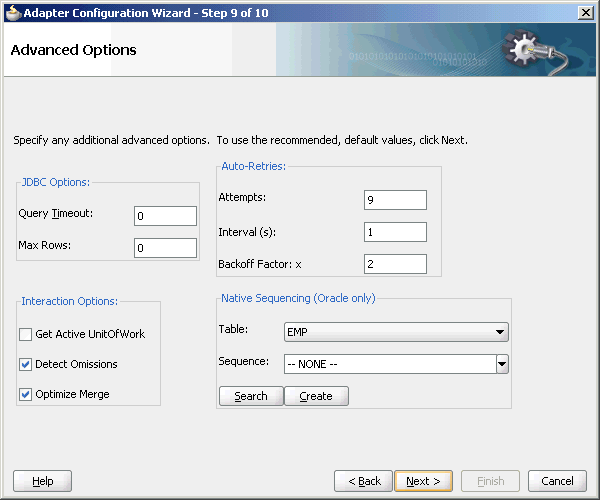Click the wizard title bar app icon
The height and width of the screenshot is (500, 600).
pyautogui.click(x=13, y=13)
